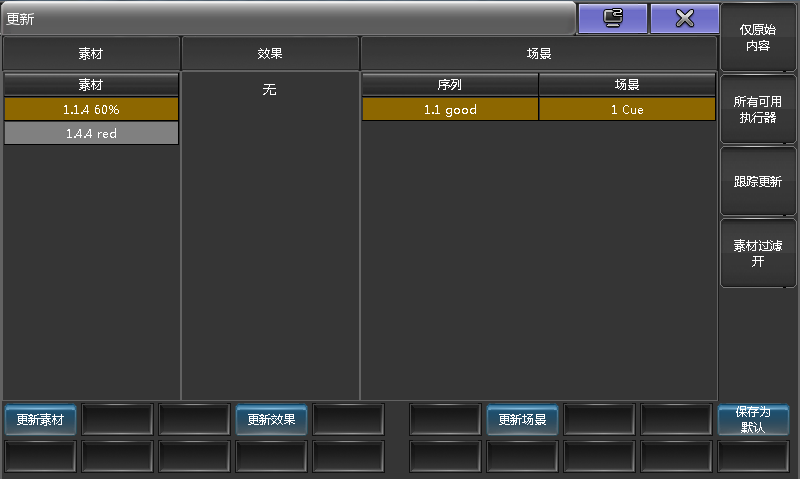Click the display-switch icon in the title bar
This screenshot has width=800, height=479.
click(x=612, y=18)
